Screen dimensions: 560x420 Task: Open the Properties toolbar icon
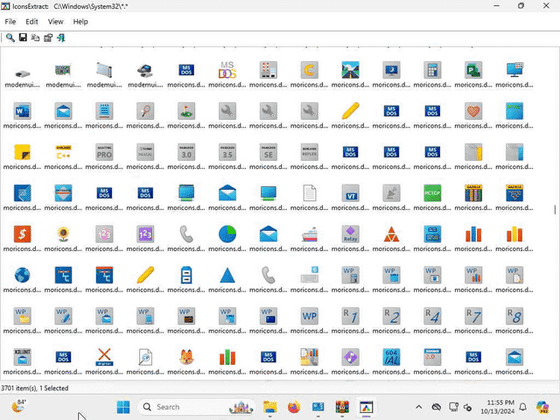click(48, 38)
